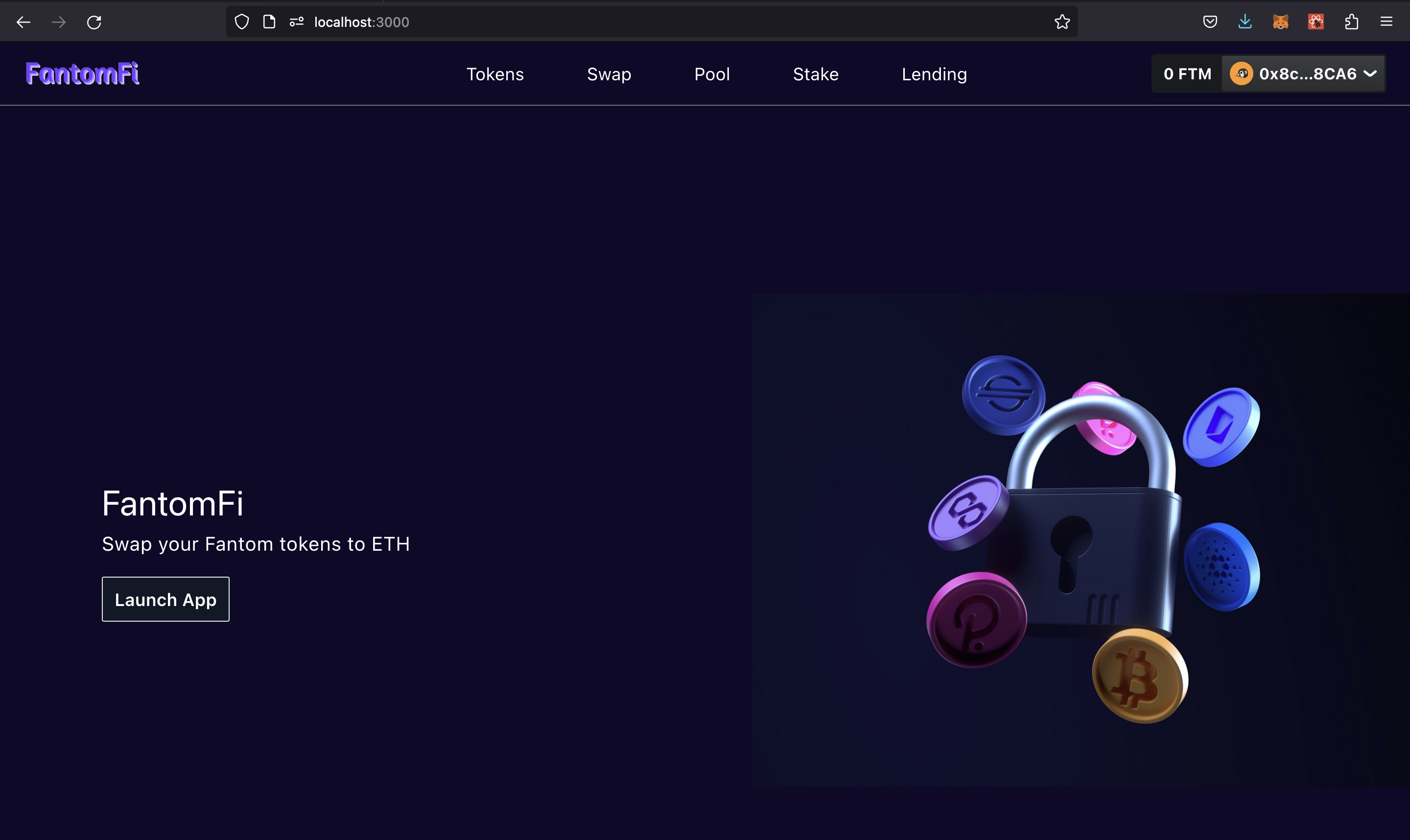Open the Firefox hamburger menu

coord(1386,22)
